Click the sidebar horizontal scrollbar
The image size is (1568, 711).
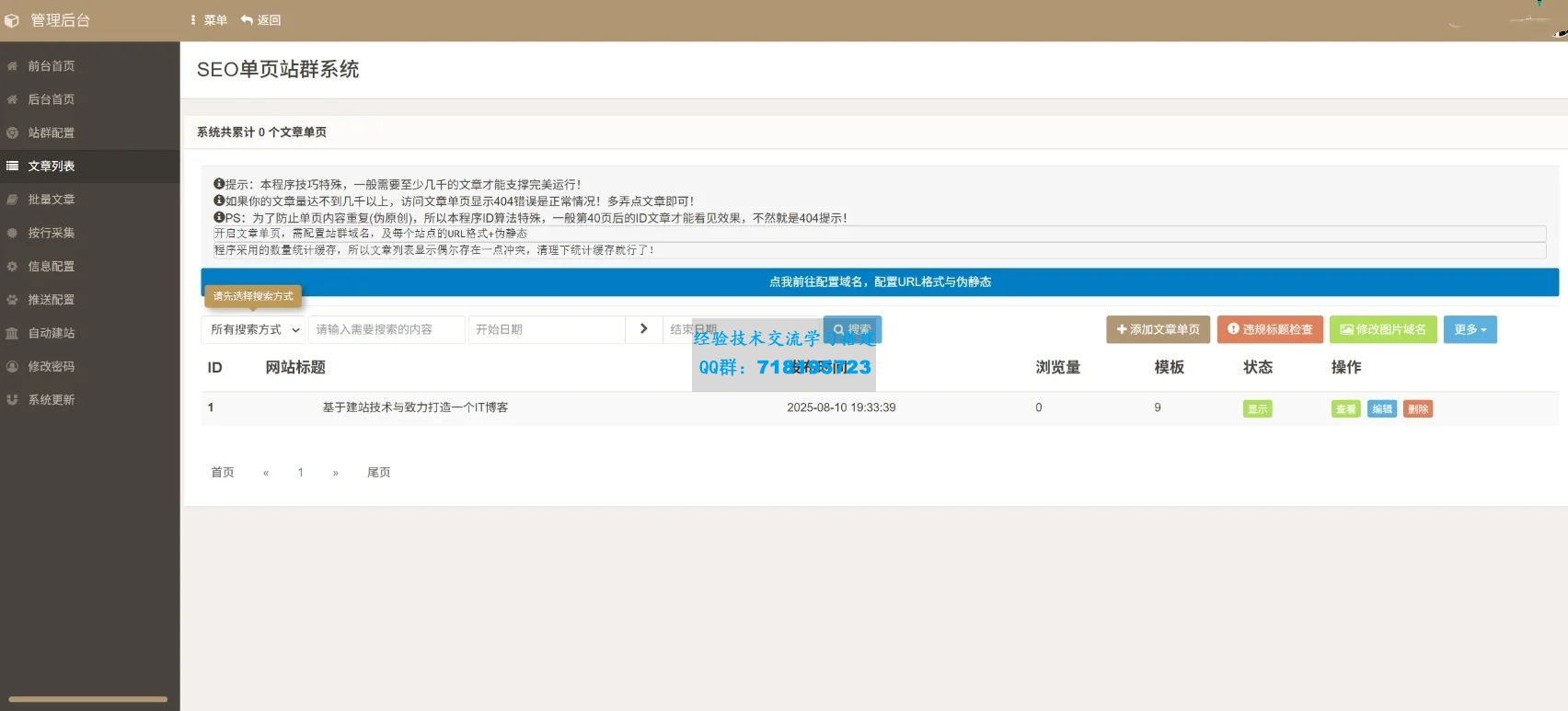(x=88, y=699)
